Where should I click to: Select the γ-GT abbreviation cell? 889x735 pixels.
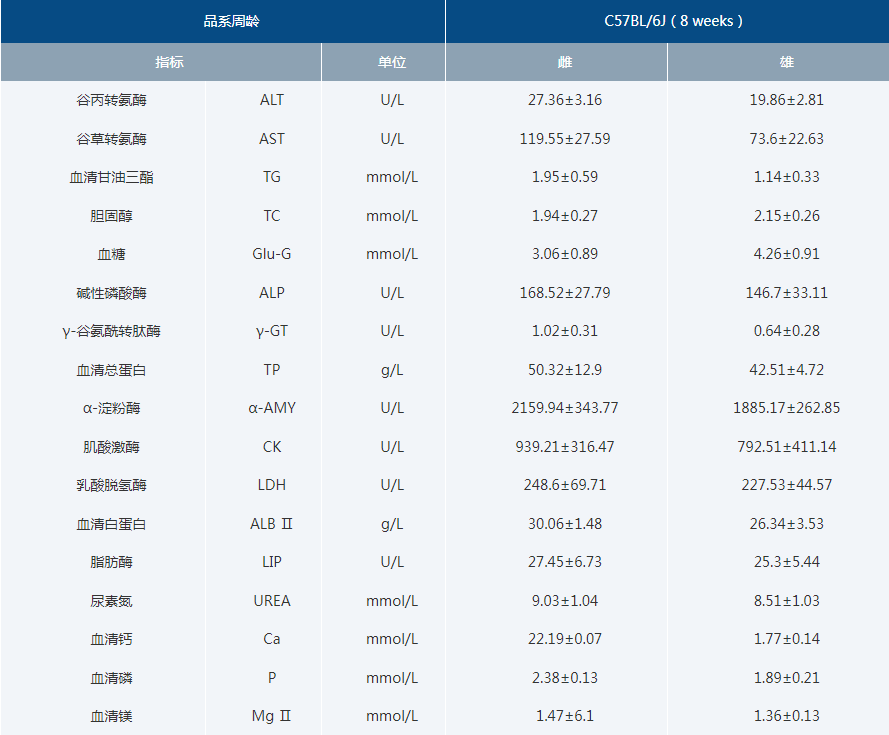(x=272, y=331)
